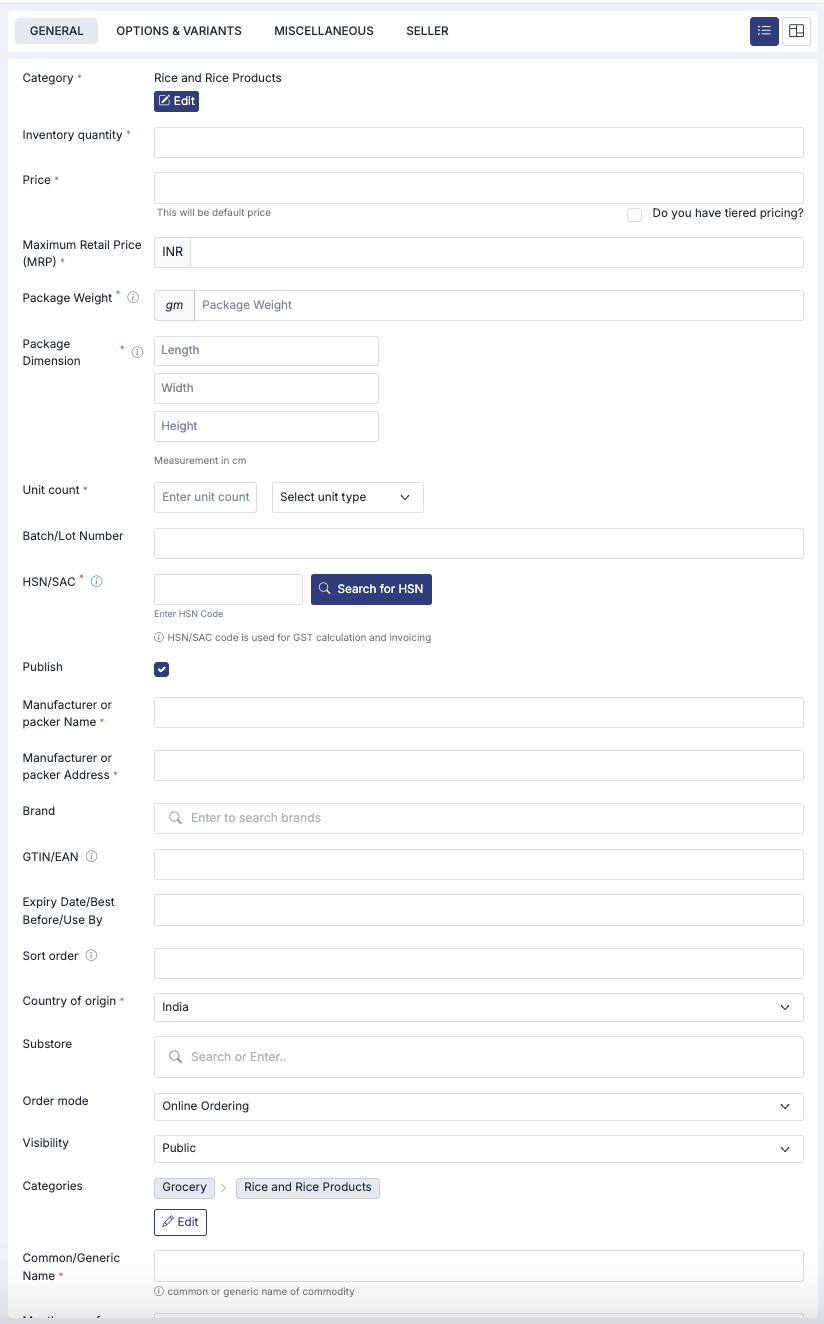The width and height of the screenshot is (824, 1324).
Task: Click GTIN/EAN info icon
Action: tap(92, 857)
